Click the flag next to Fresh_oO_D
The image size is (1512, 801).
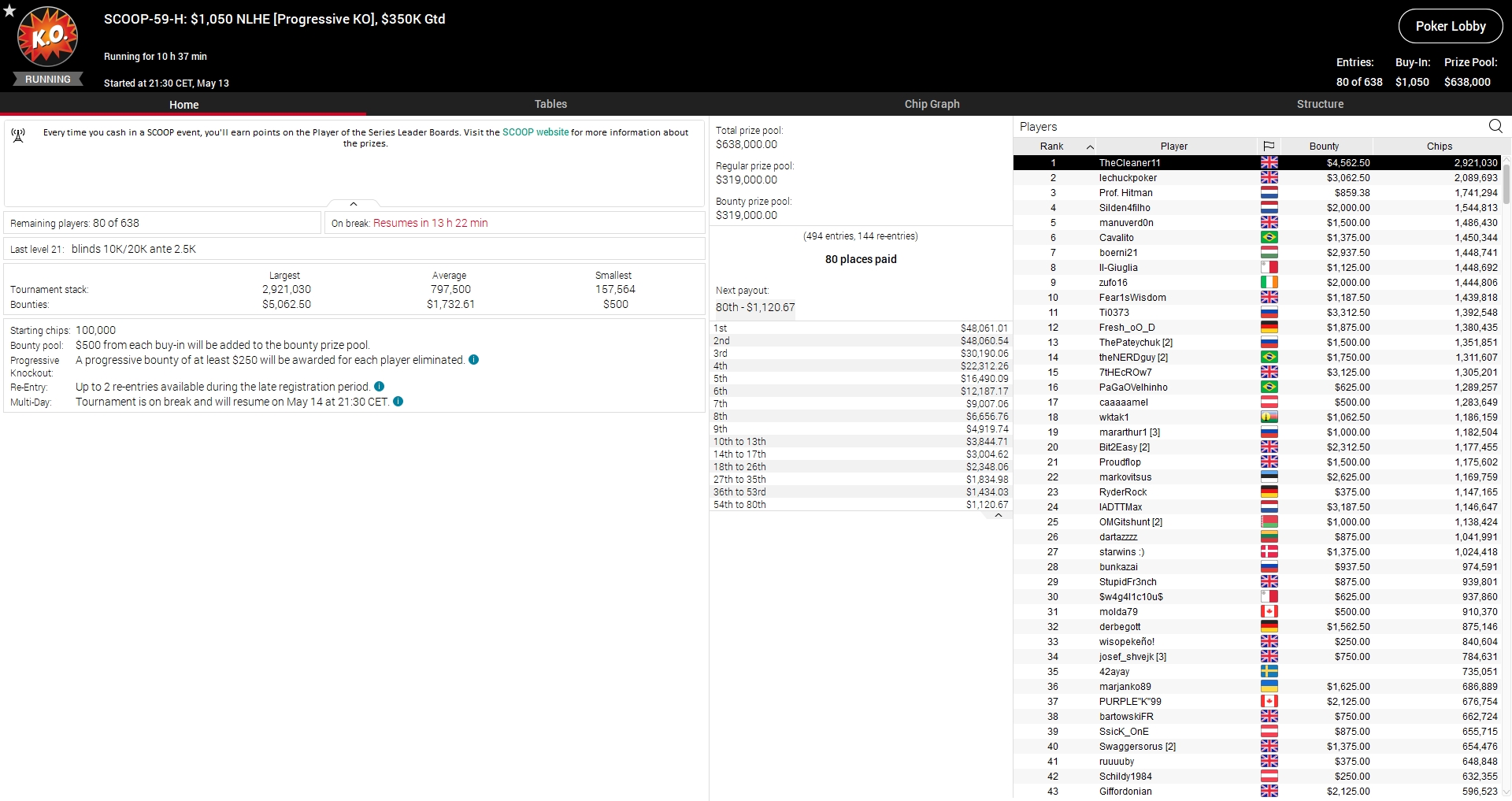point(1269,327)
